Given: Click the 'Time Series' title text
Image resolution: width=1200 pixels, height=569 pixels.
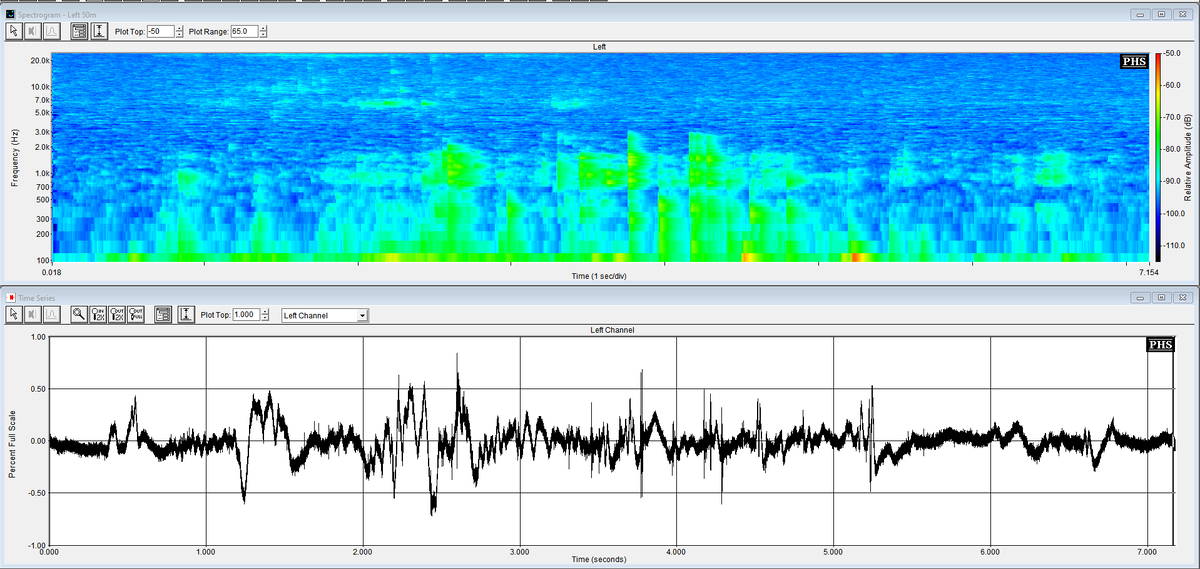Looking at the screenshot, I should 37,297.
